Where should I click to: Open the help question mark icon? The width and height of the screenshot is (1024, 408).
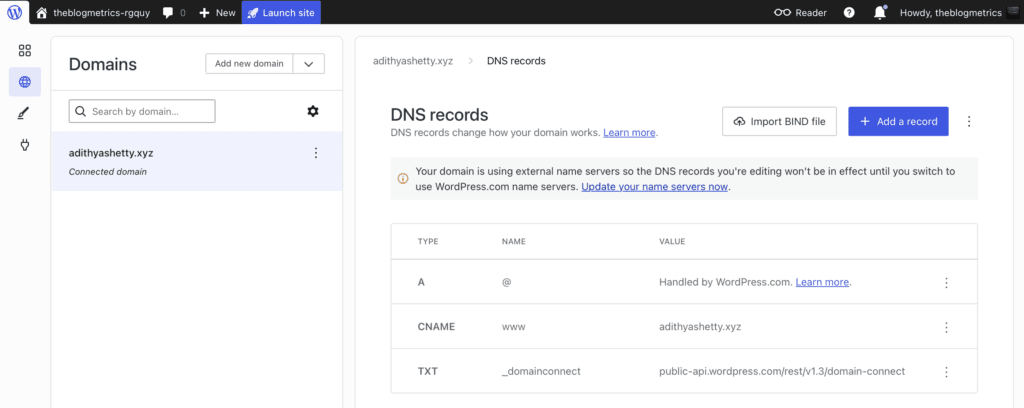click(849, 12)
